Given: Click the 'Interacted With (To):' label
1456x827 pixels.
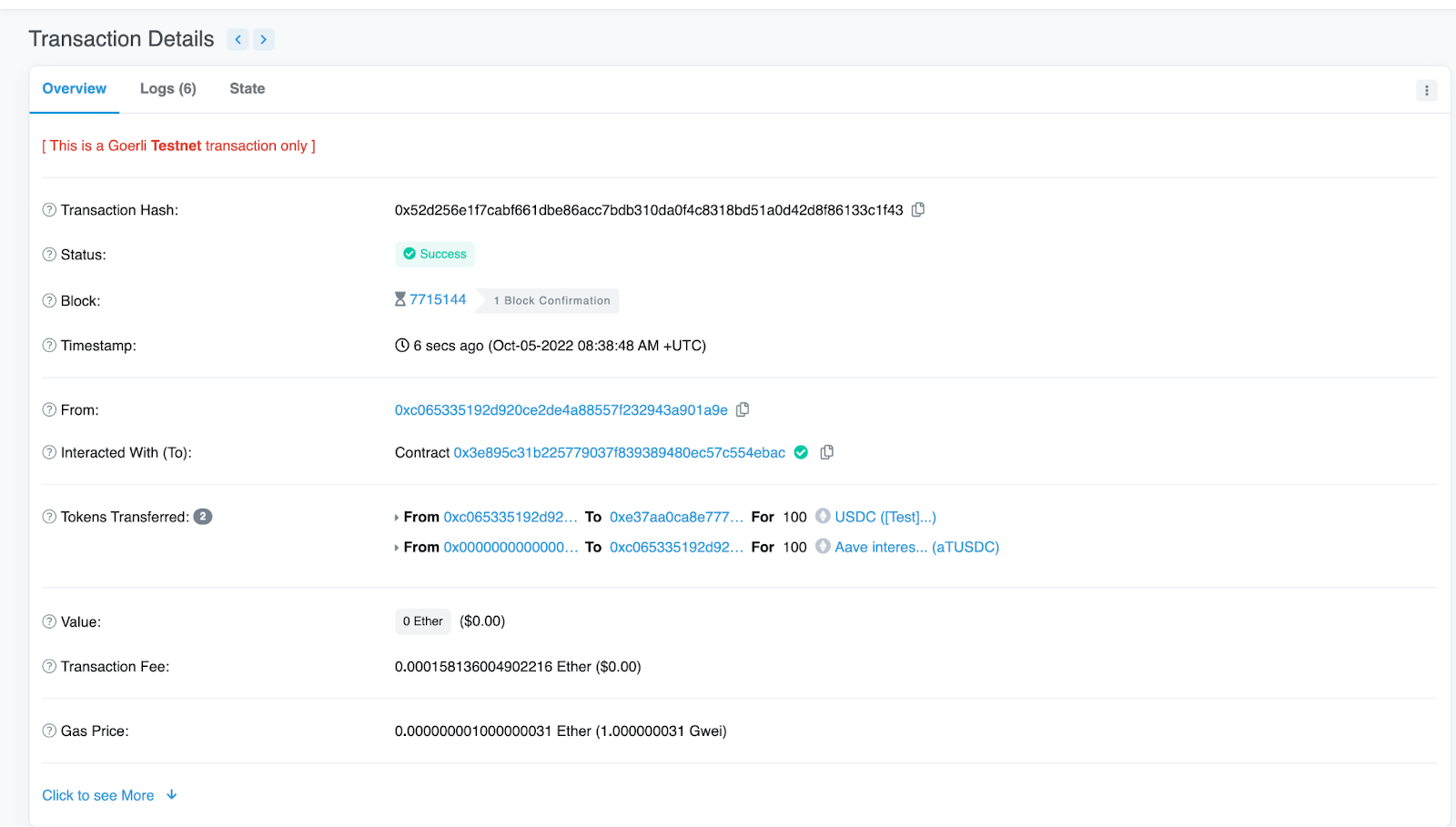Looking at the screenshot, I should (x=126, y=453).
